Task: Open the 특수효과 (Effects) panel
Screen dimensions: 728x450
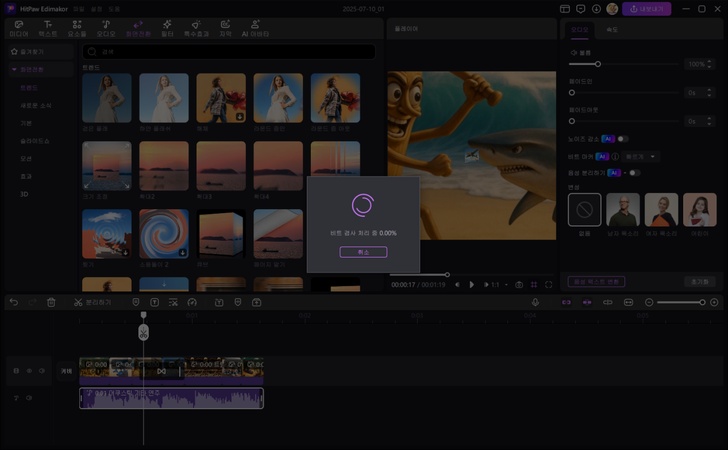Action: click(196, 29)
